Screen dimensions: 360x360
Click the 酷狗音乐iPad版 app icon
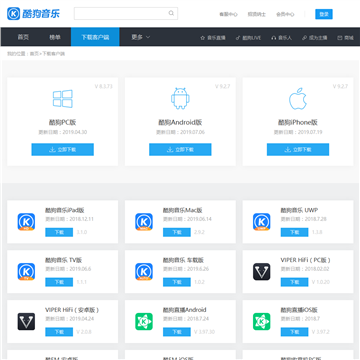(x=26, y=222)
